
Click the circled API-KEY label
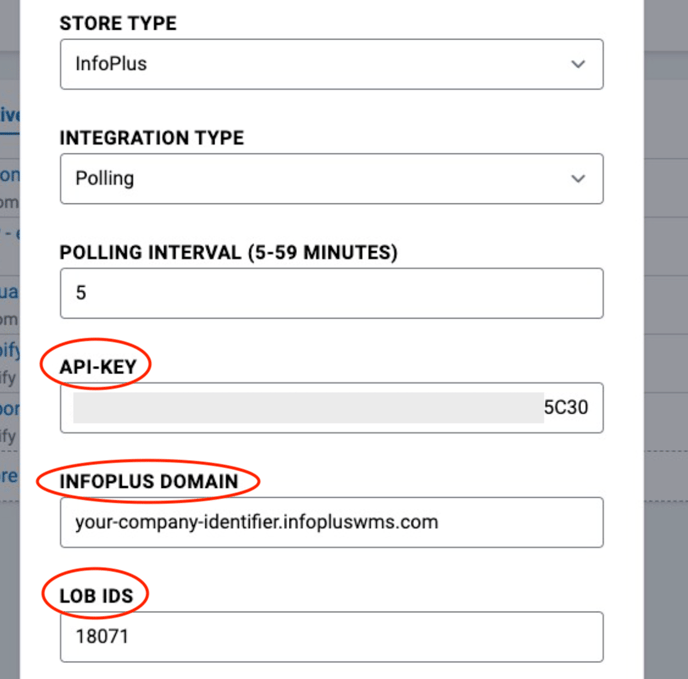98,367
